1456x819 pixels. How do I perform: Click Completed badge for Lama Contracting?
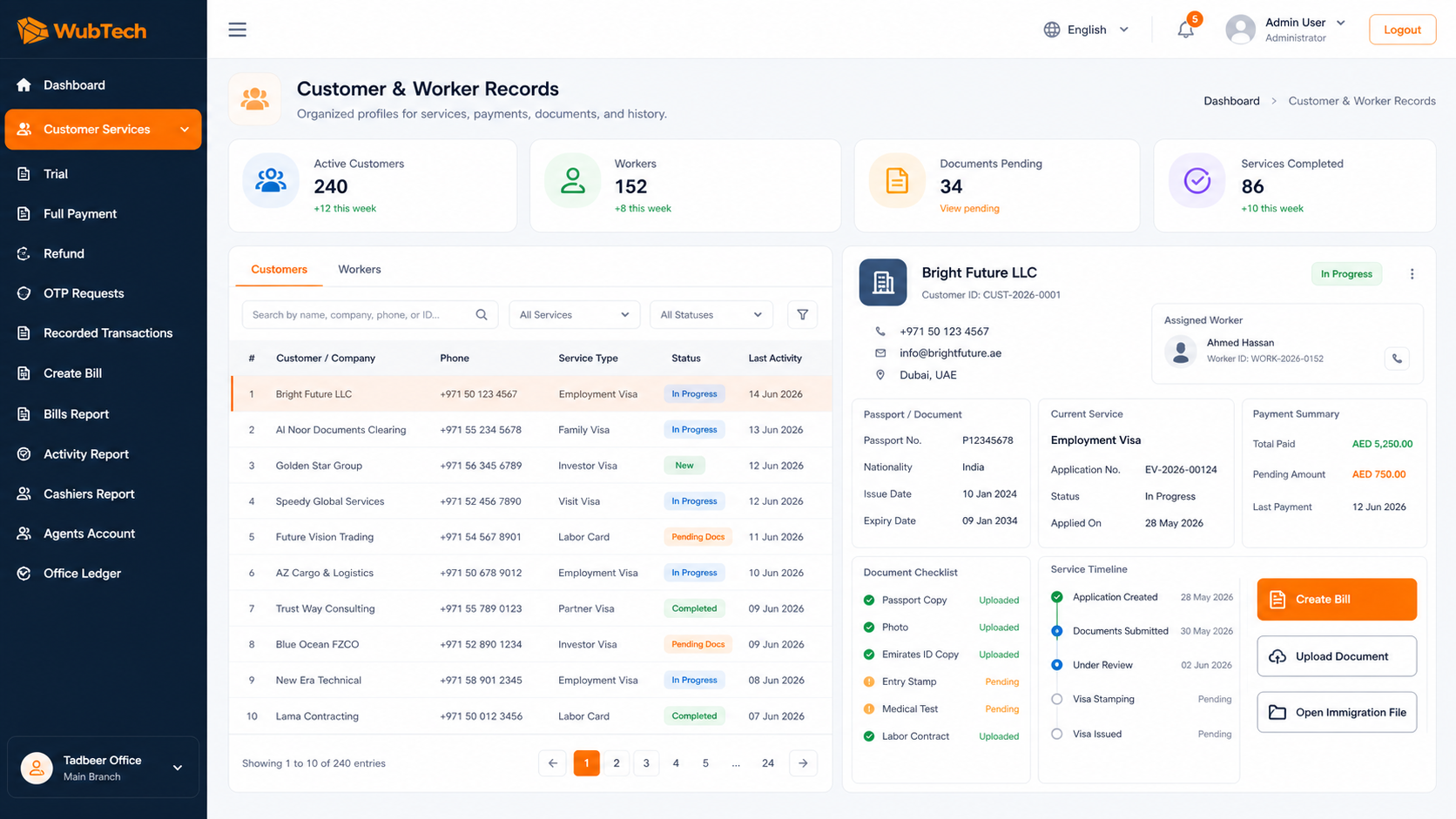point(694,716)
